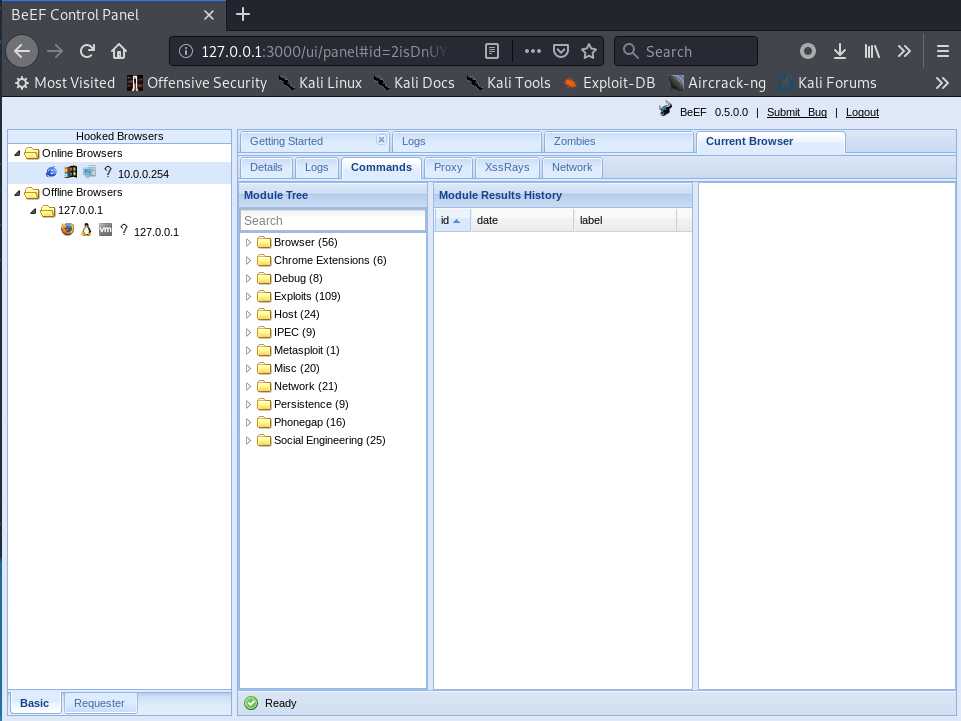Image resolution: width=961 pixels, height=721 pixels.
Task: Click the browser Forward arrow
Action: click(x=55, y=52)
